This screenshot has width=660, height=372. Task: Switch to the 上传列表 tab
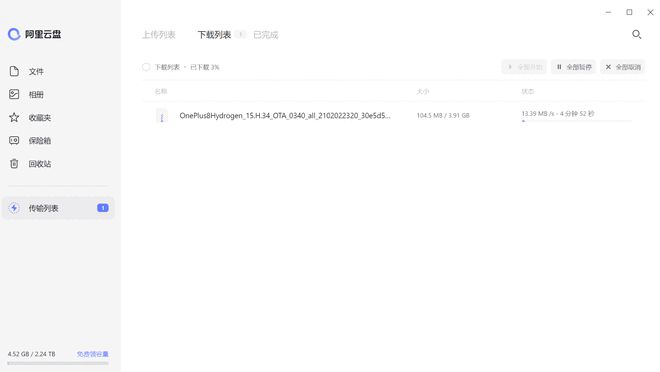[159, 35]
